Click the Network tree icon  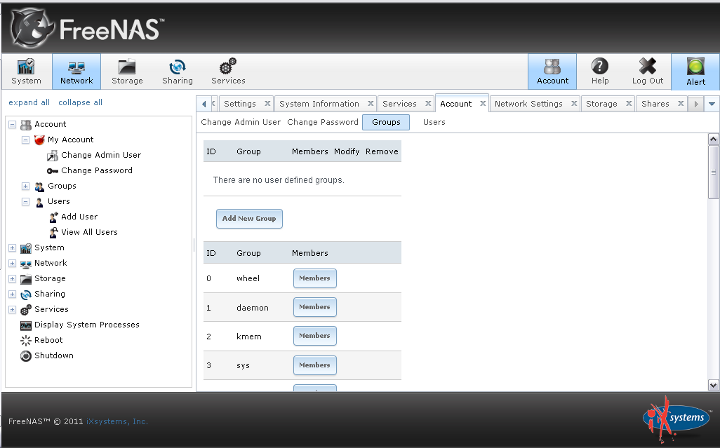pyautogui.click(x=26, y=264)
